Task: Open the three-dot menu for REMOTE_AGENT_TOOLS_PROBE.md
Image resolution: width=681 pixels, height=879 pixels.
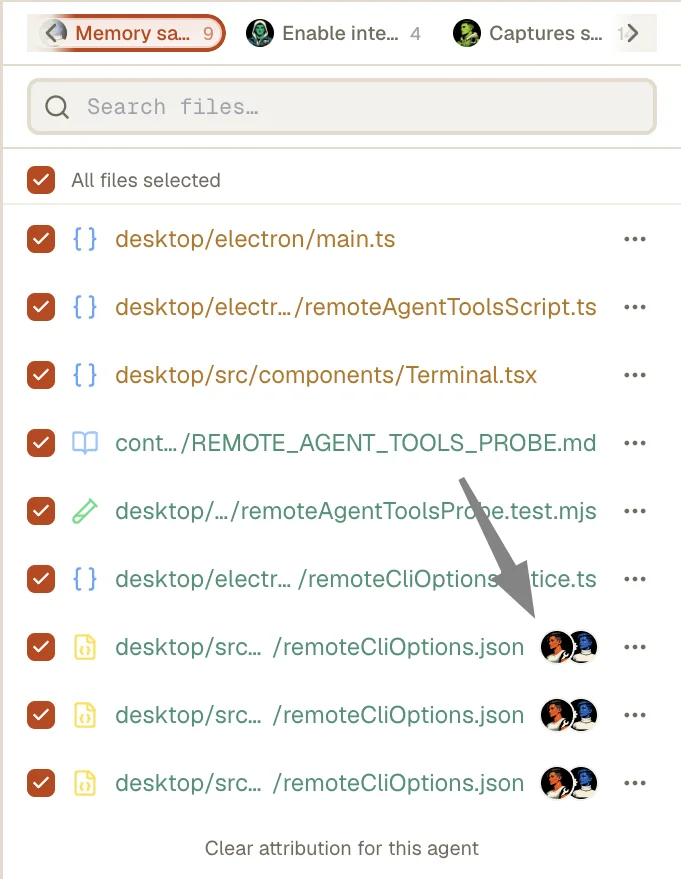Action: pyautogui.click(x=634, y=443)
